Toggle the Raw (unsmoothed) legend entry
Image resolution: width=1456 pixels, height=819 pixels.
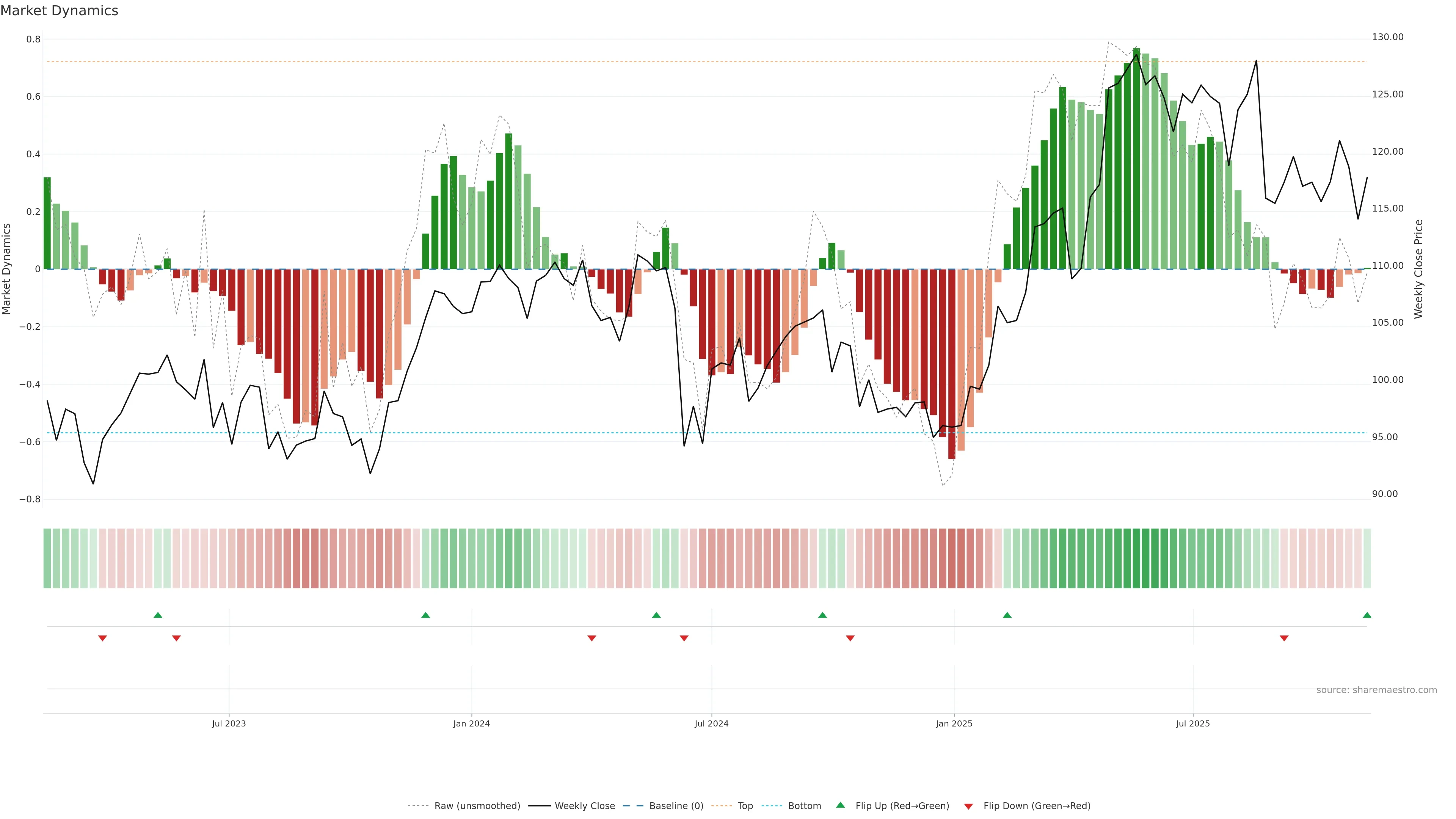click(477, 806)
